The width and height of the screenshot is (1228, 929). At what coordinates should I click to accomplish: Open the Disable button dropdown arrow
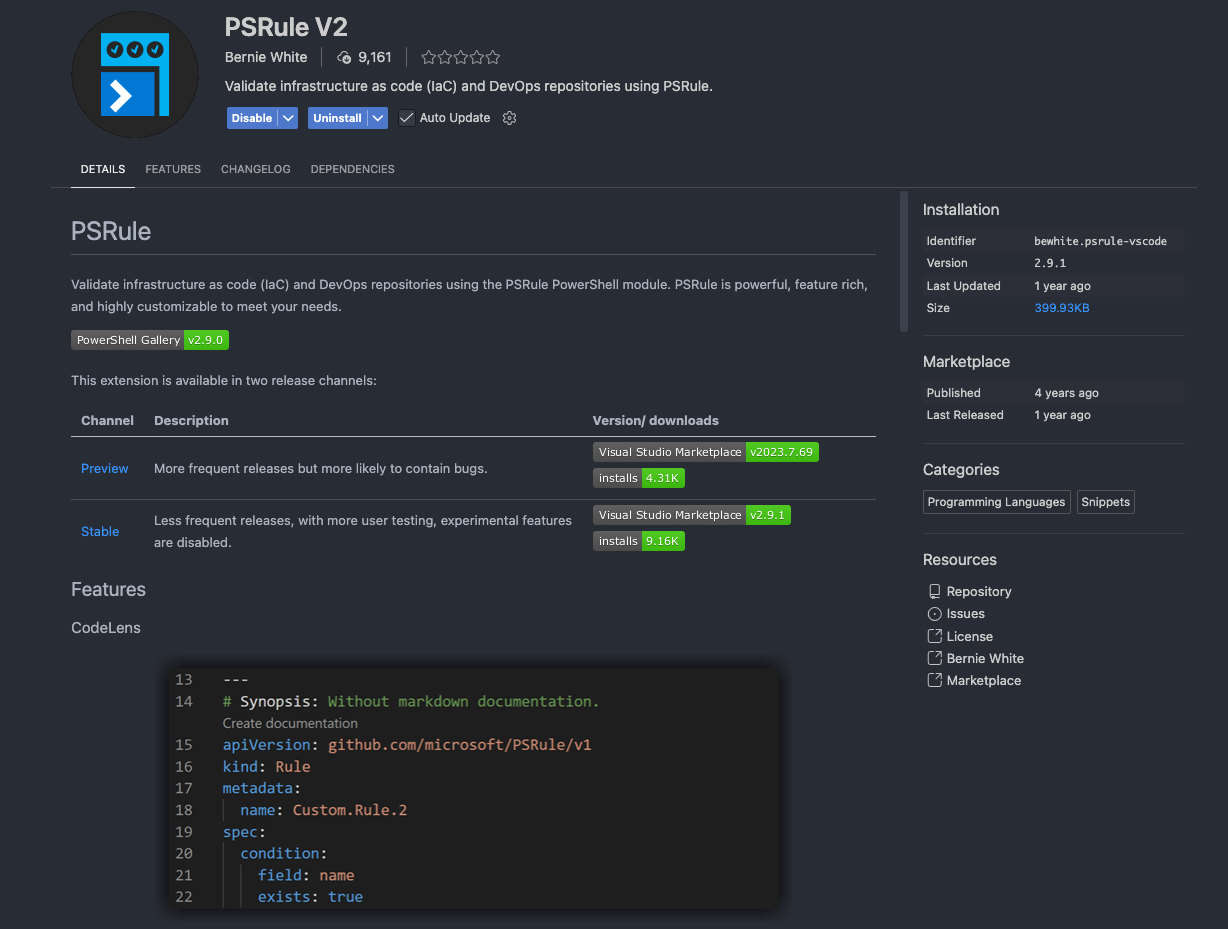pos(288,118)
